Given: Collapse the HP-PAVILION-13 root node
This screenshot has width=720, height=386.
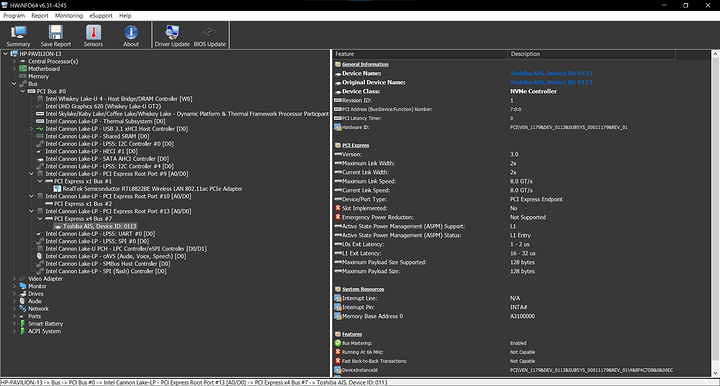Looking at the screenshot, I should (6, 54).
